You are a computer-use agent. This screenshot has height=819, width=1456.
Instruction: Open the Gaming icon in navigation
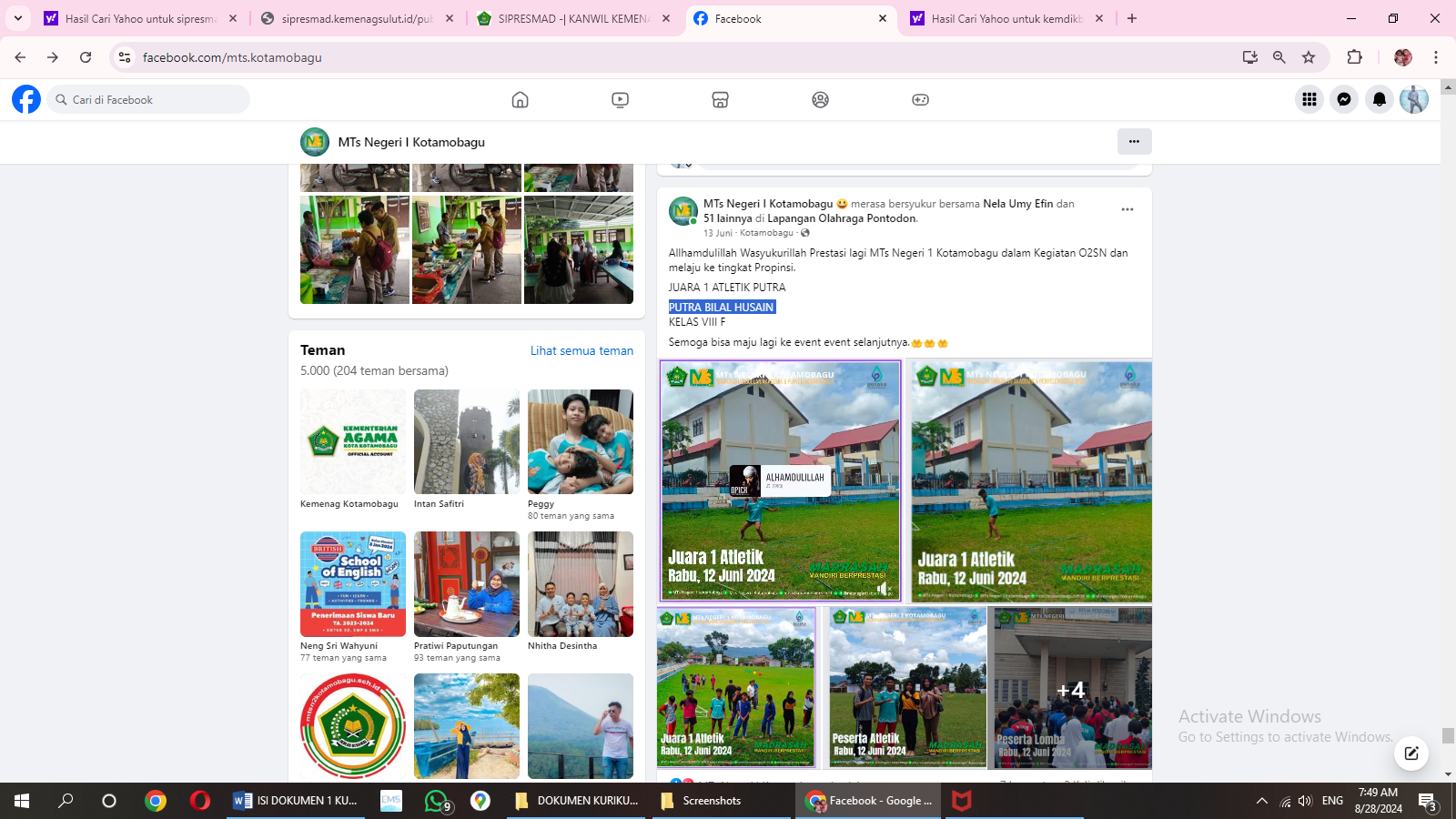920,100
